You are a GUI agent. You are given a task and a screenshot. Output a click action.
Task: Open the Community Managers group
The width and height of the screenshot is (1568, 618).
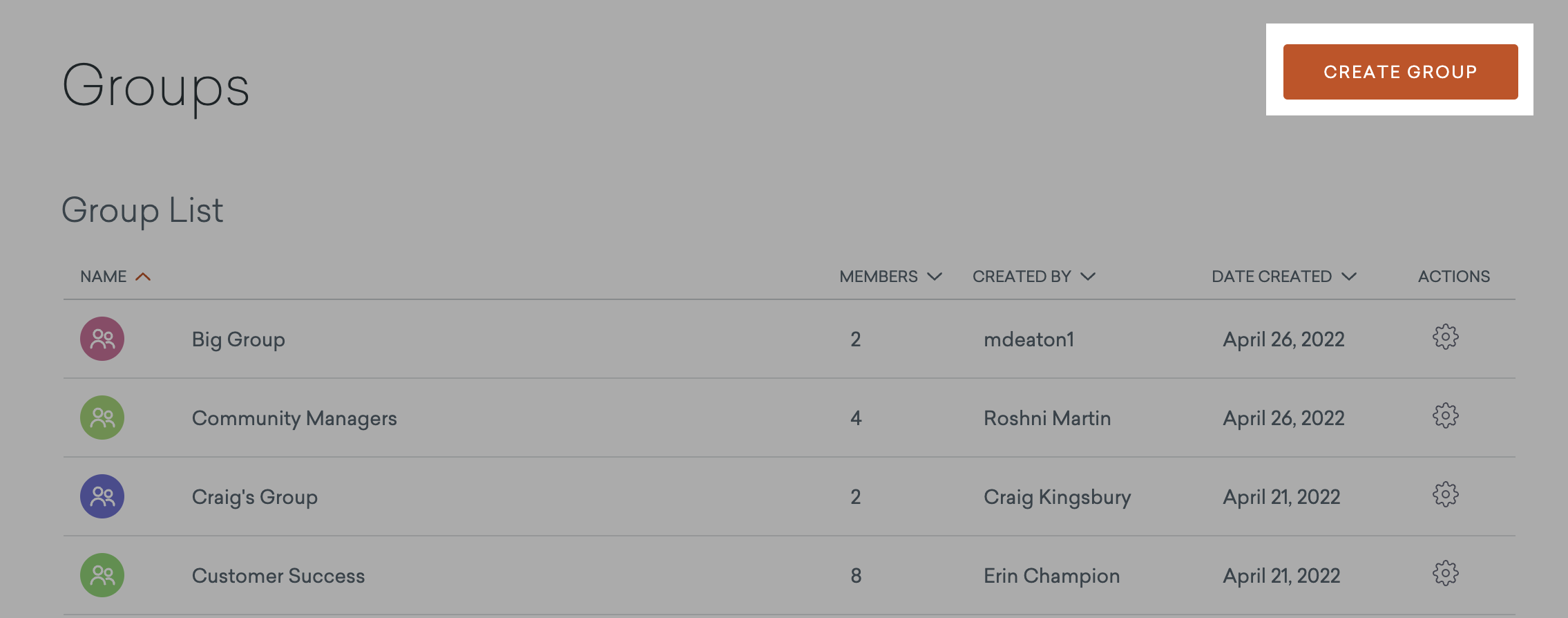point(294,418)
